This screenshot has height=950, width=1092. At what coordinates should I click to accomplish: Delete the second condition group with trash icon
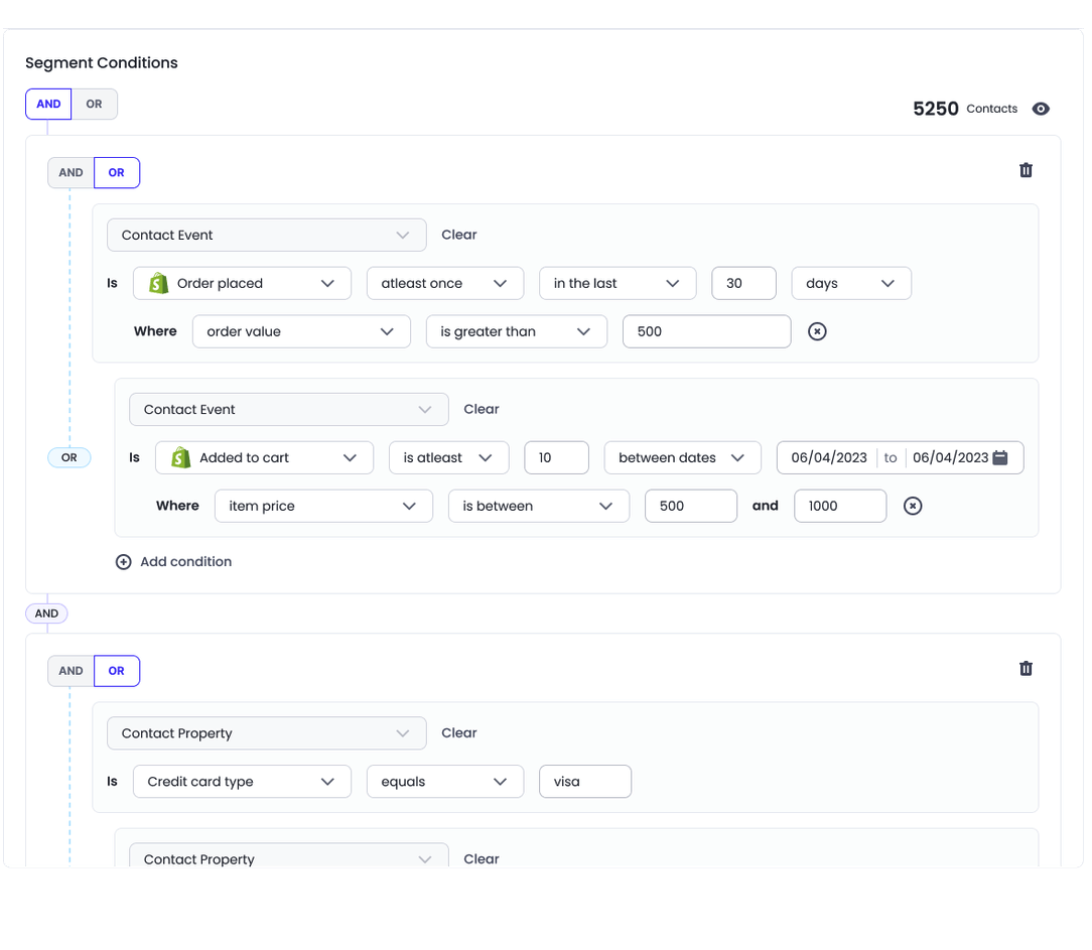coord(1025,669)
